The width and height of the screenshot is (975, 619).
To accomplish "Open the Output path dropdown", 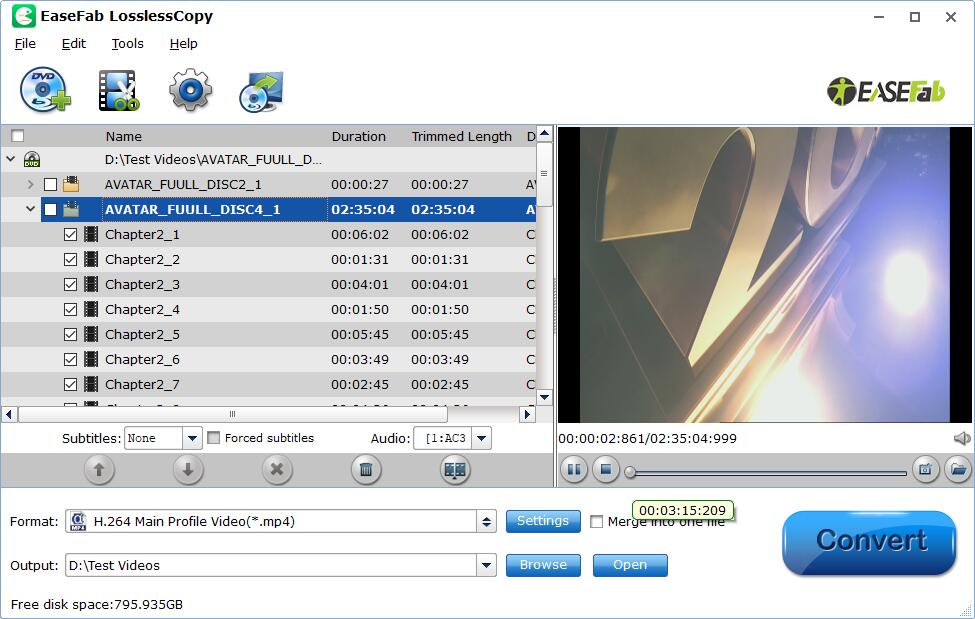I will 486,565.
